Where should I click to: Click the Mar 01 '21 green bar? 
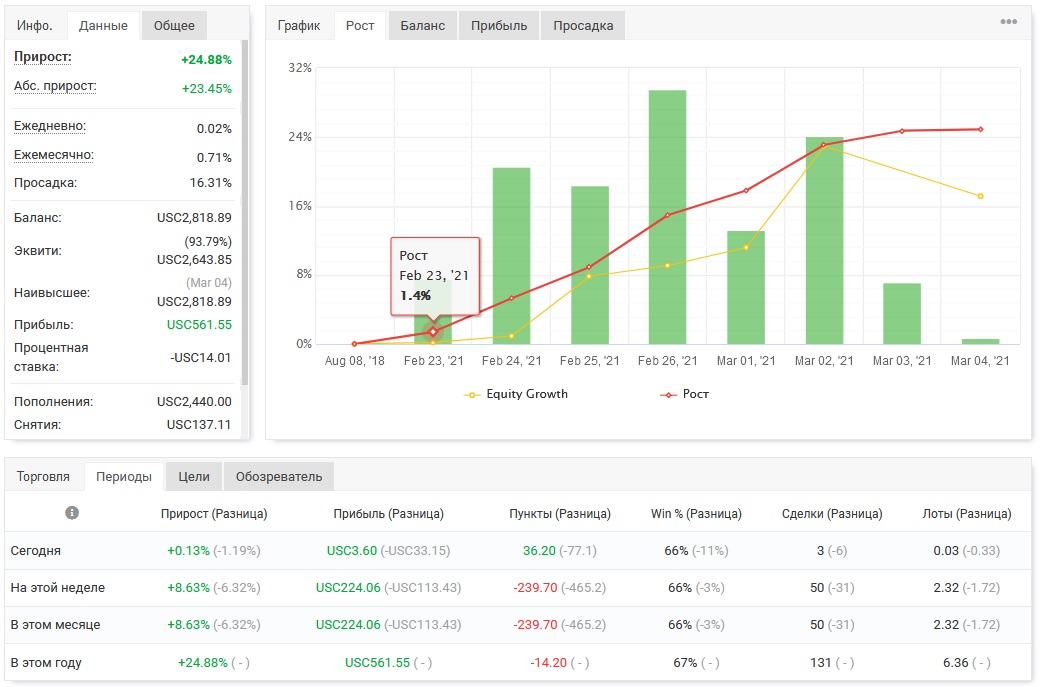click(x=746, y=287)
